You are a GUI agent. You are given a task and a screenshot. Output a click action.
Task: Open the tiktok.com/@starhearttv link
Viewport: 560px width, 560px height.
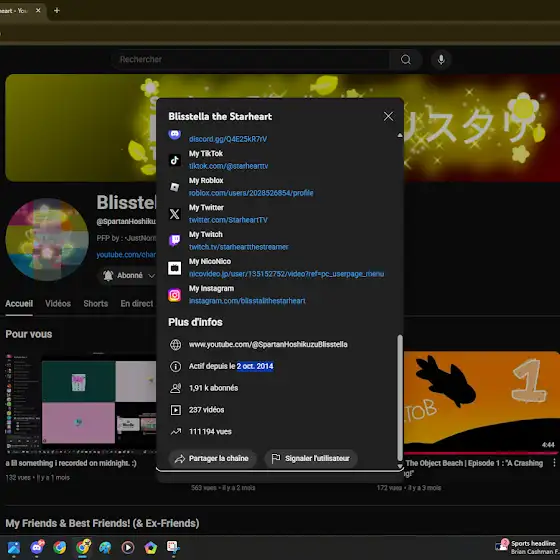(229, 166)
